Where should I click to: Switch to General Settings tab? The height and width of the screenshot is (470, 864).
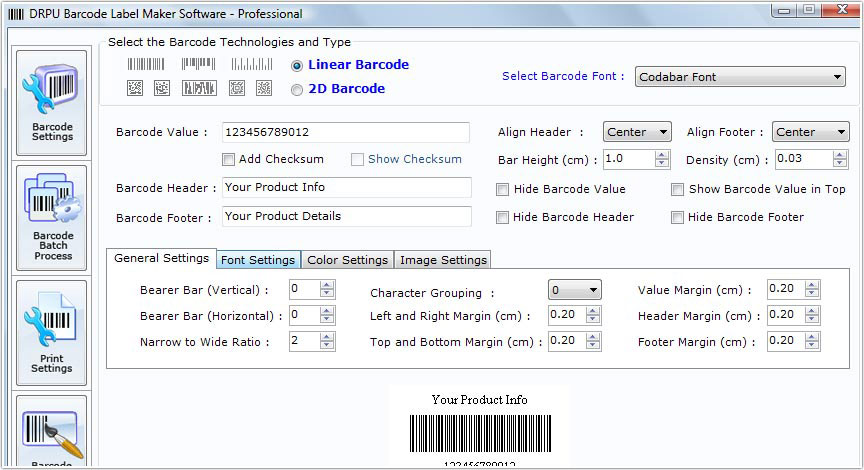click(x=161, y=258)
